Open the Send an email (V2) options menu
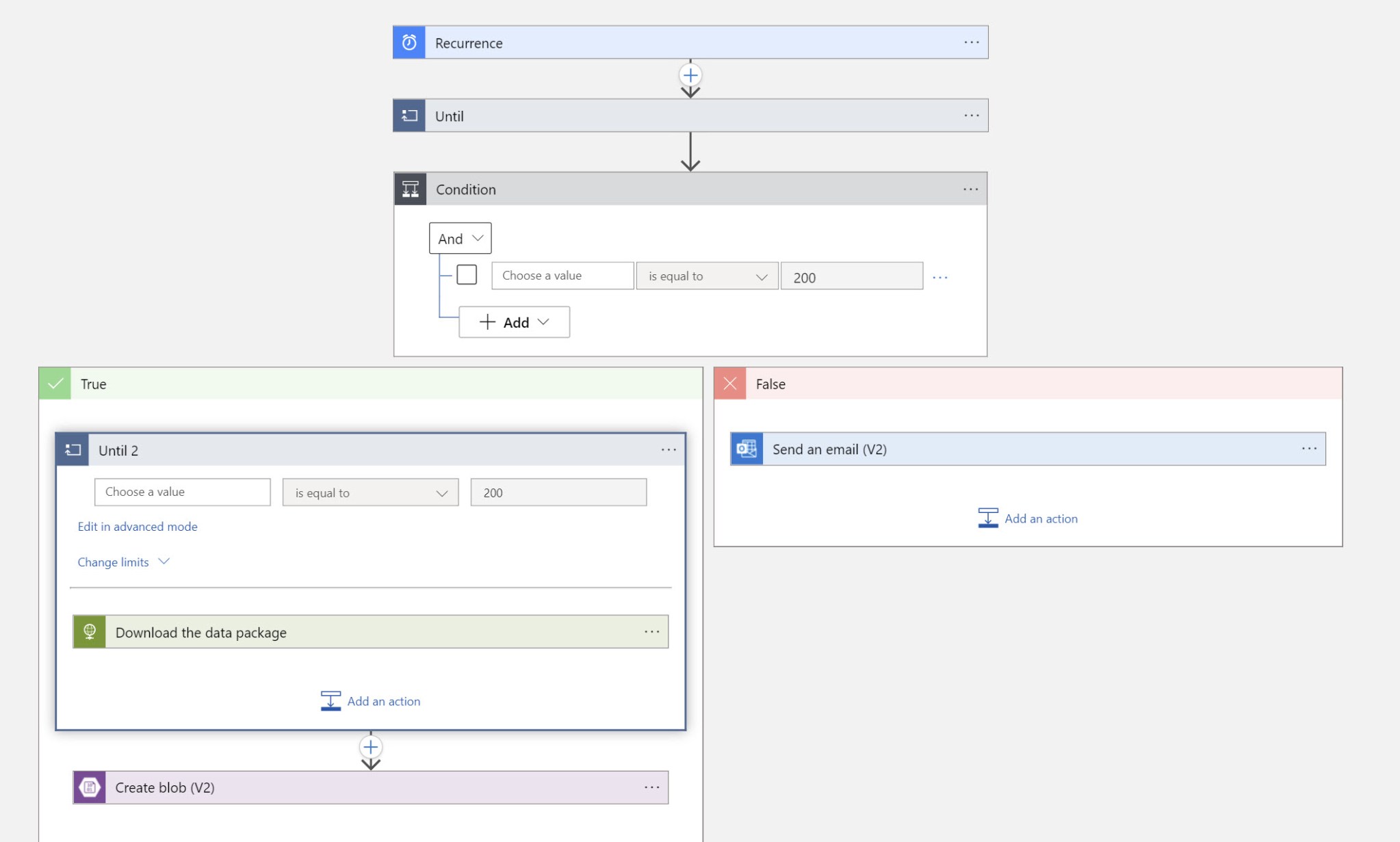This screenshot has height=842, width=1400. click(1310, 448)
